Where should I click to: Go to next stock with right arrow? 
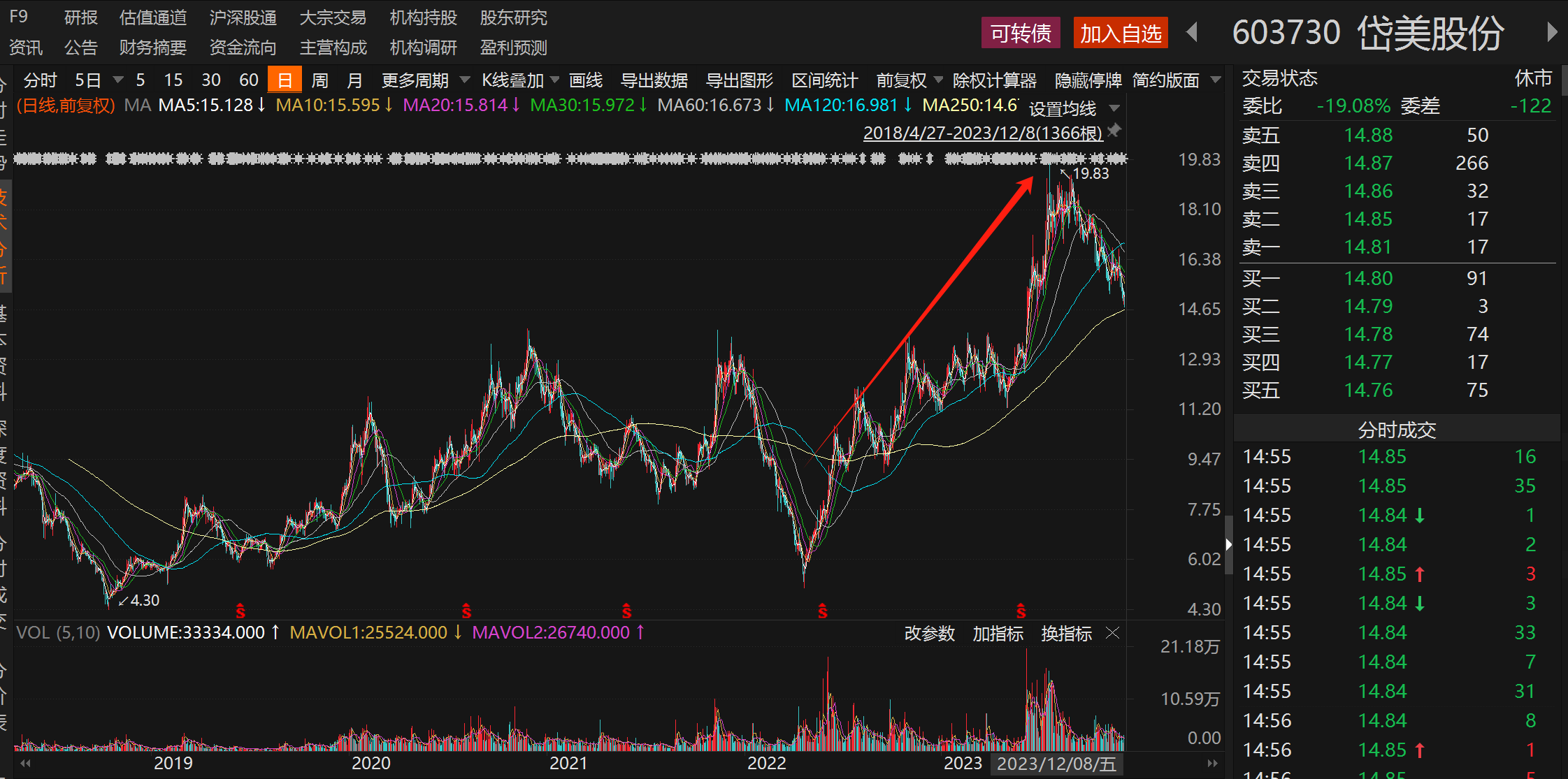(1551, 32)
